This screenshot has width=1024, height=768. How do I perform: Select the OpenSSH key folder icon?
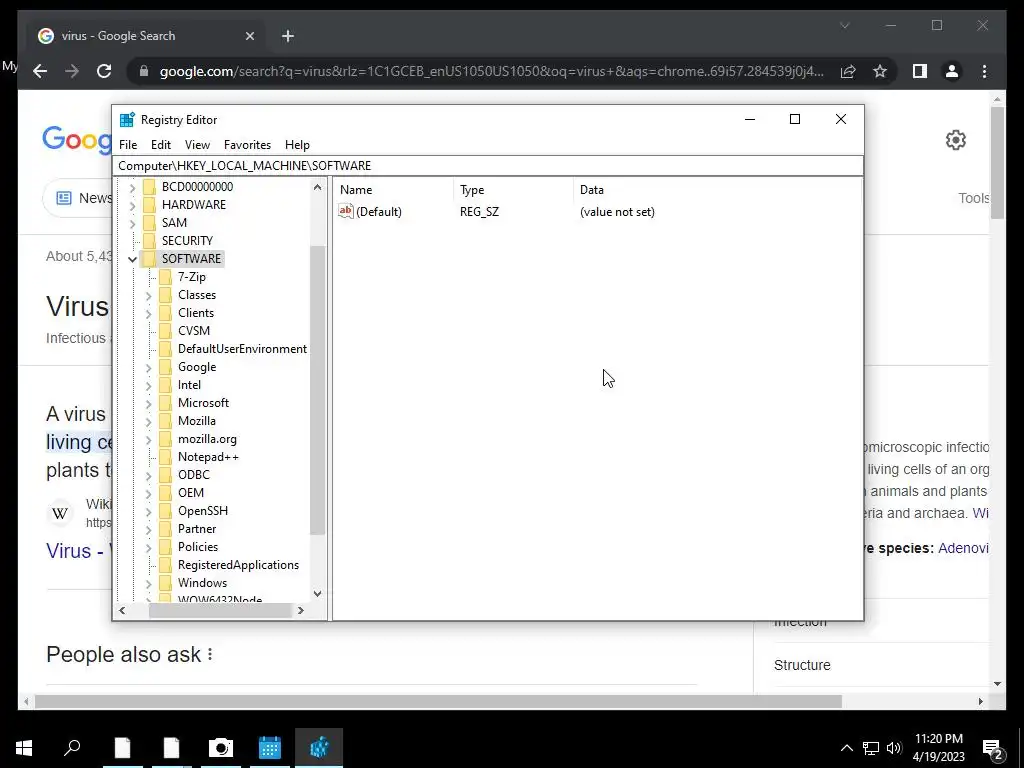(165, 511)
